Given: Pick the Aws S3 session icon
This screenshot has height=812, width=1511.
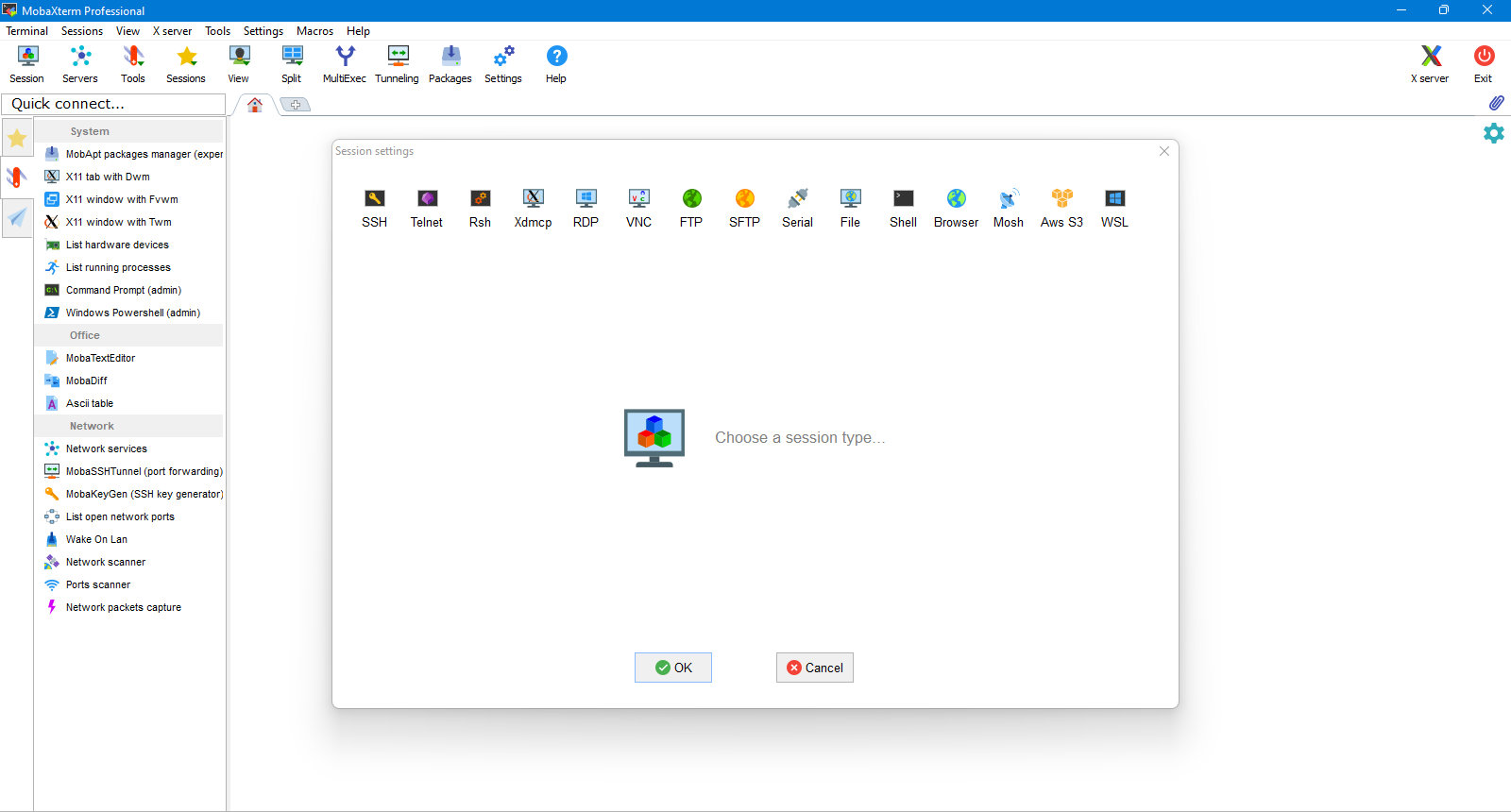Looking at the screenshot, I should pyautogui.click(x=1061, y=208).
